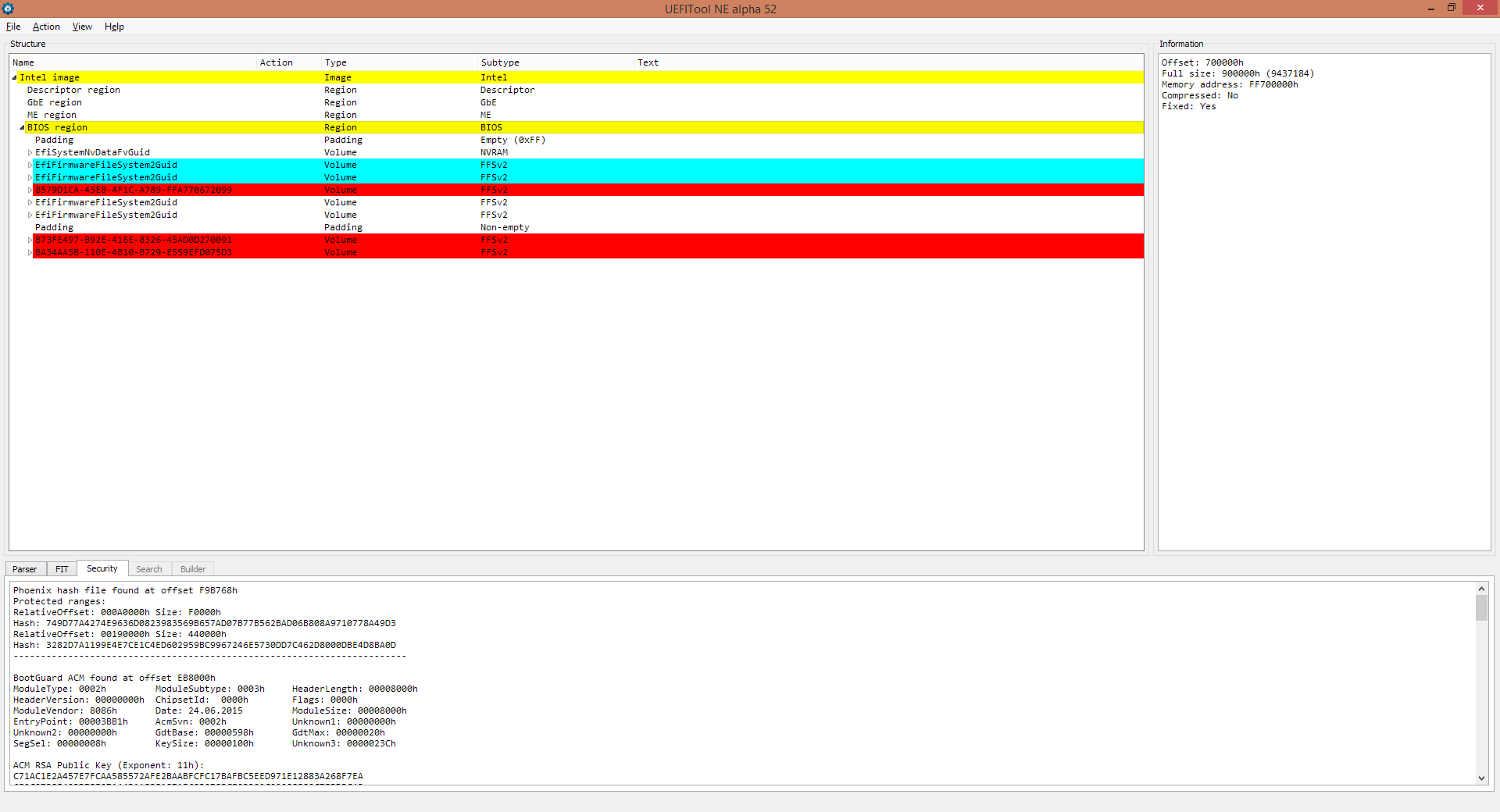Image resolution: width=1500 pixels, height=812 pixels.
Task: Select the Descriptor region row
Action: click(576, 90)
